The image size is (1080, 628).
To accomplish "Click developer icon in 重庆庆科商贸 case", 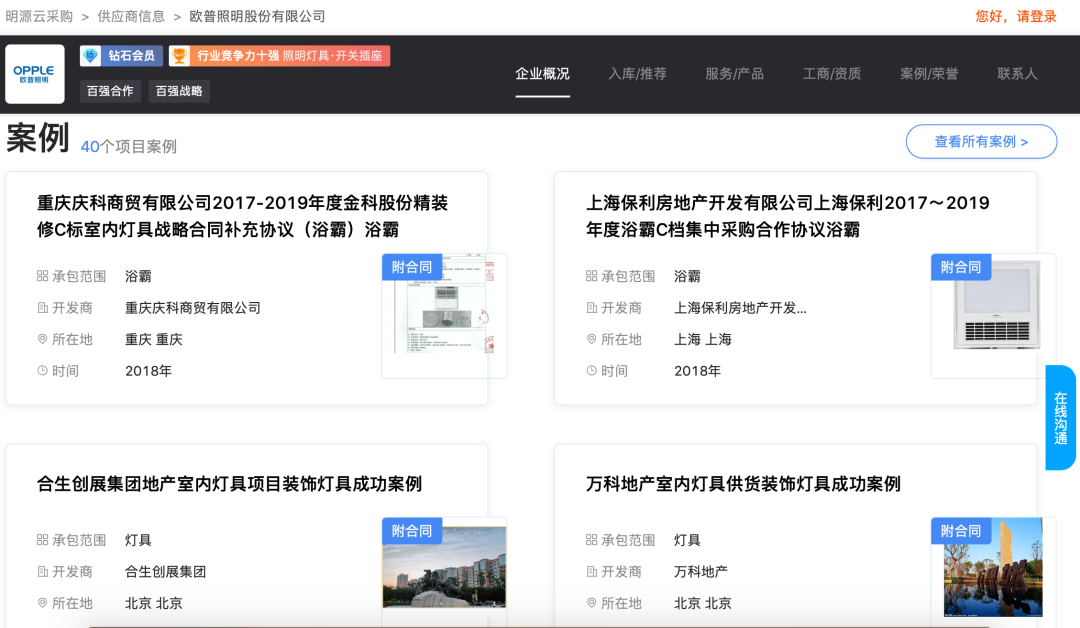I will click(42, 308).
